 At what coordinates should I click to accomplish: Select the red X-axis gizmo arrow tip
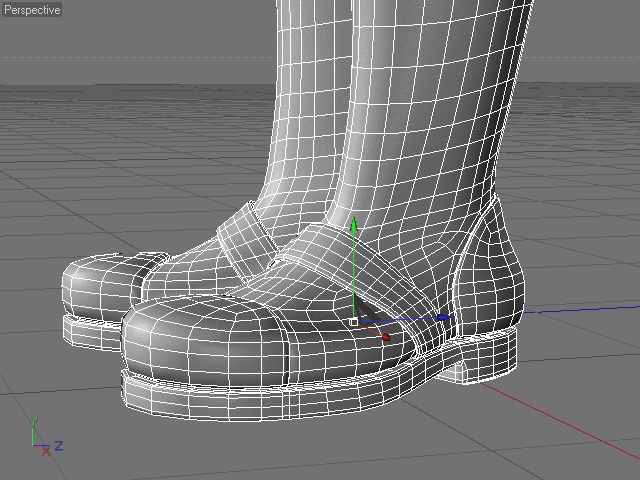click(386, 338)
